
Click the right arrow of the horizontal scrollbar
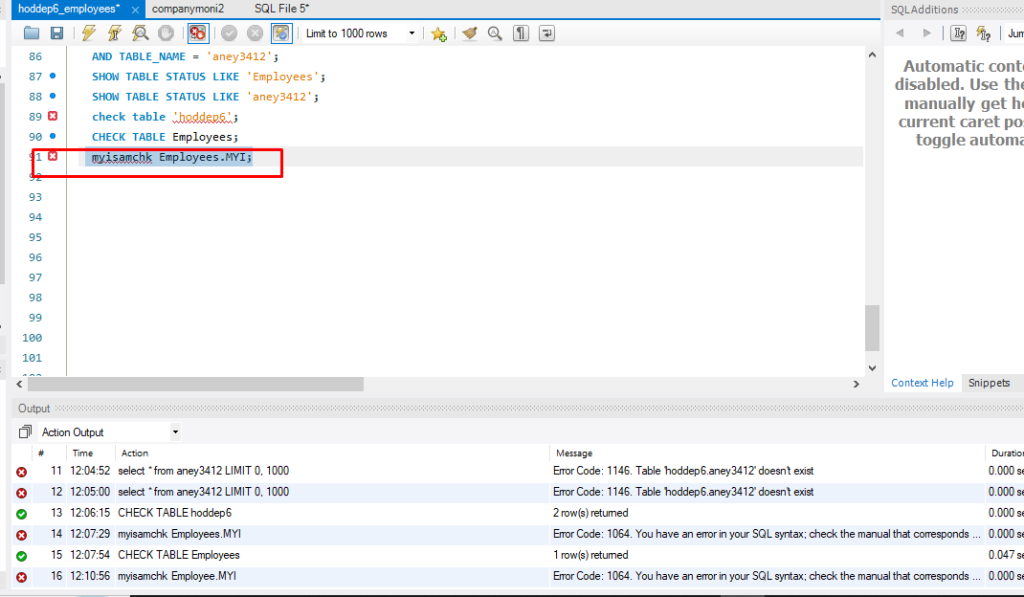(x=856, y=384)
